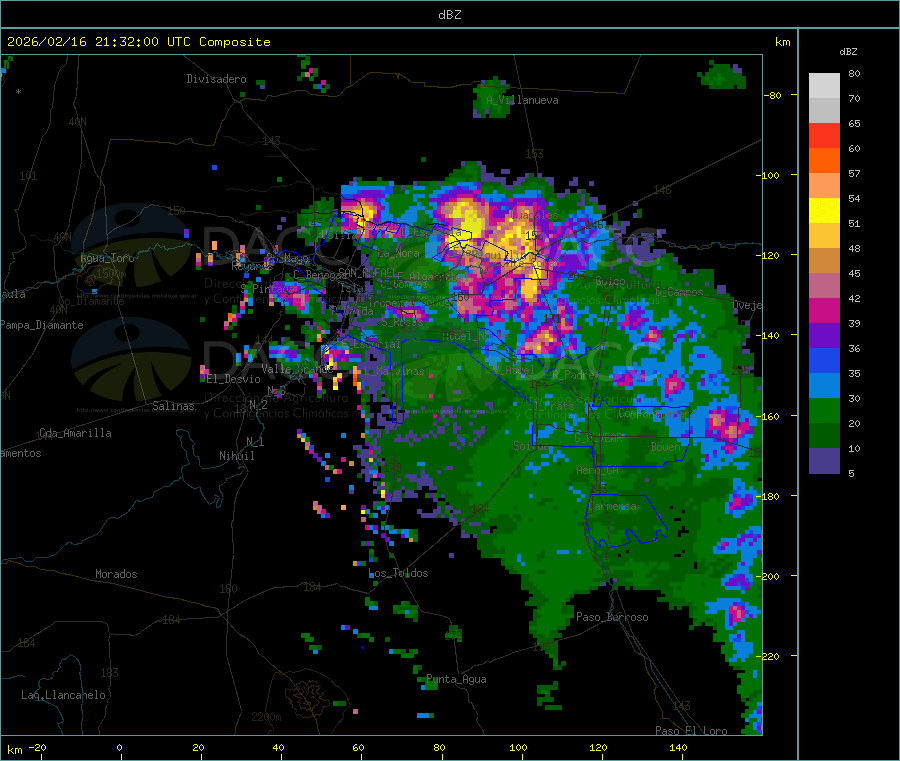
Task: Click the '-80' tick on the vertical km axis
Action: click(x=773, y=95)
